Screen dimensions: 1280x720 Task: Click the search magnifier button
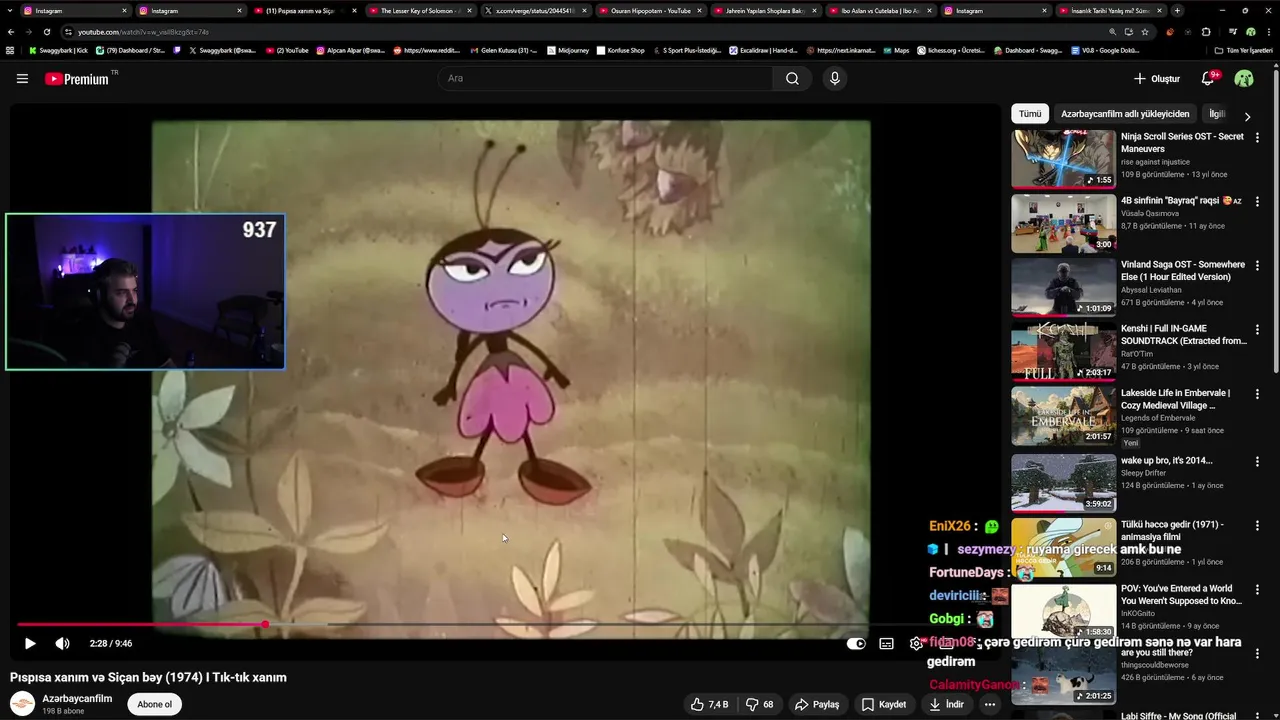pos(792,78)
